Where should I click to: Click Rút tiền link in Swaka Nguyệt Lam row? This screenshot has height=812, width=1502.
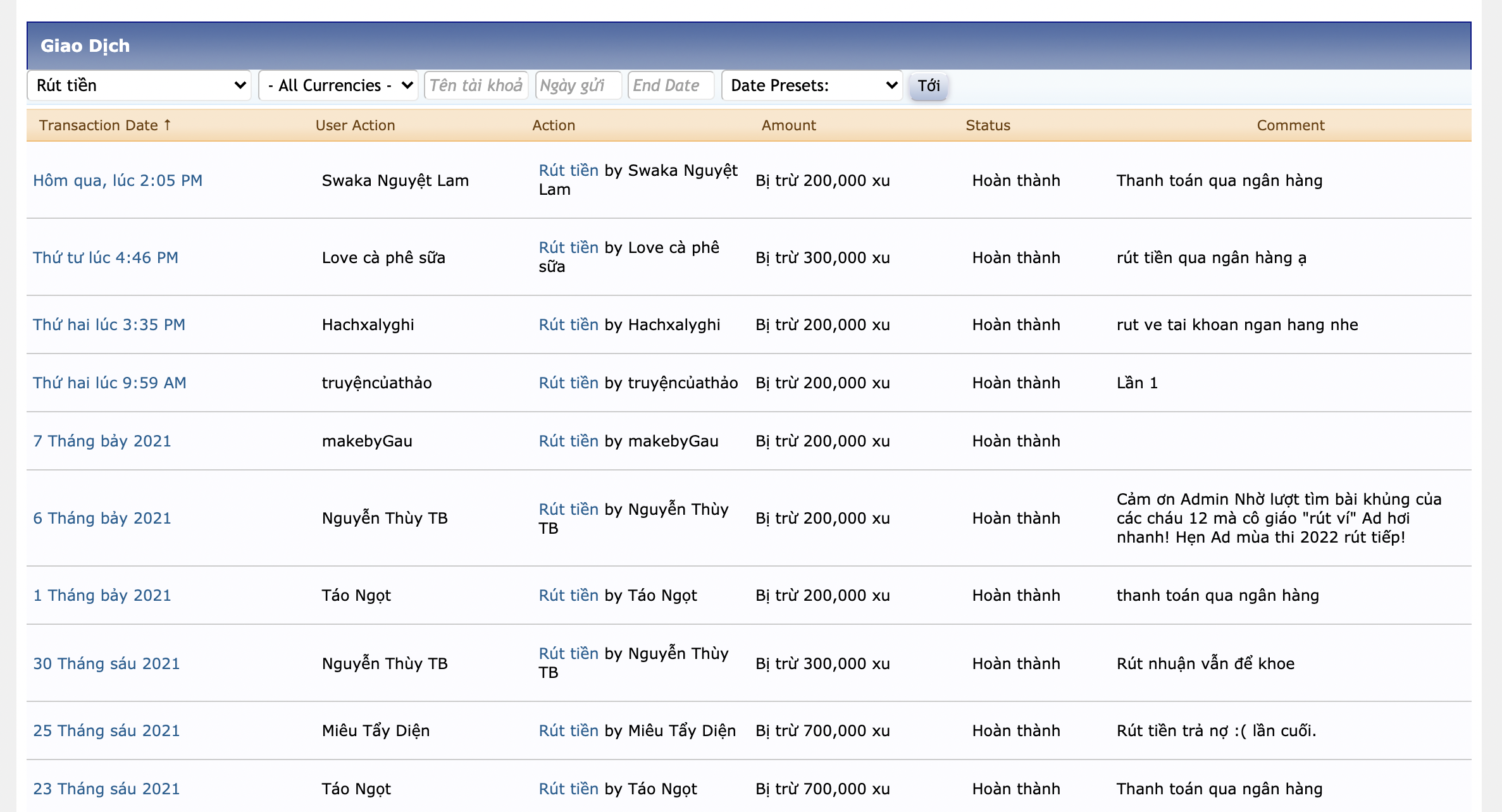pos(568,171)
